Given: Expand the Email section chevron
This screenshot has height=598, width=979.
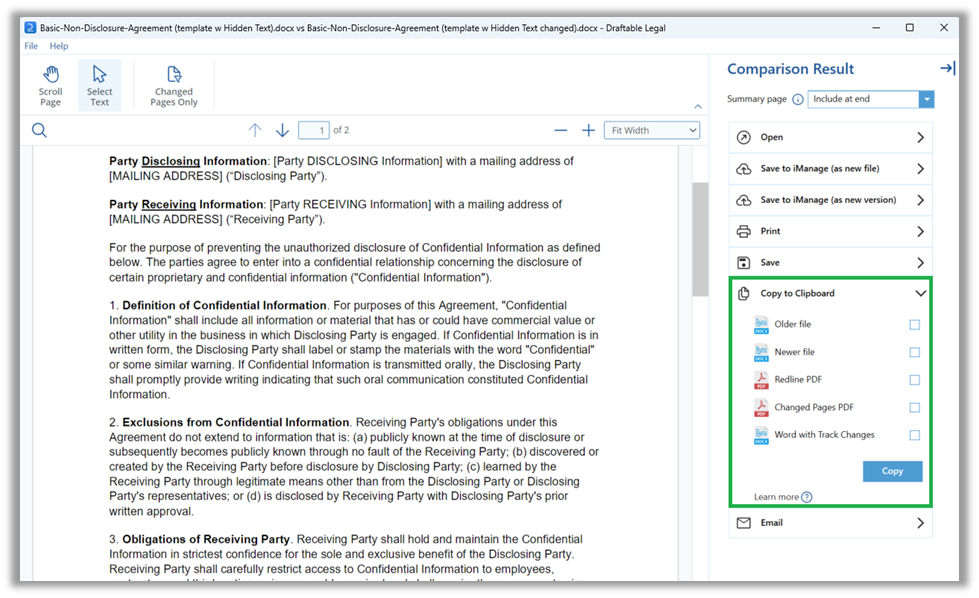Looking at the screenshot, I should (920, 523).
